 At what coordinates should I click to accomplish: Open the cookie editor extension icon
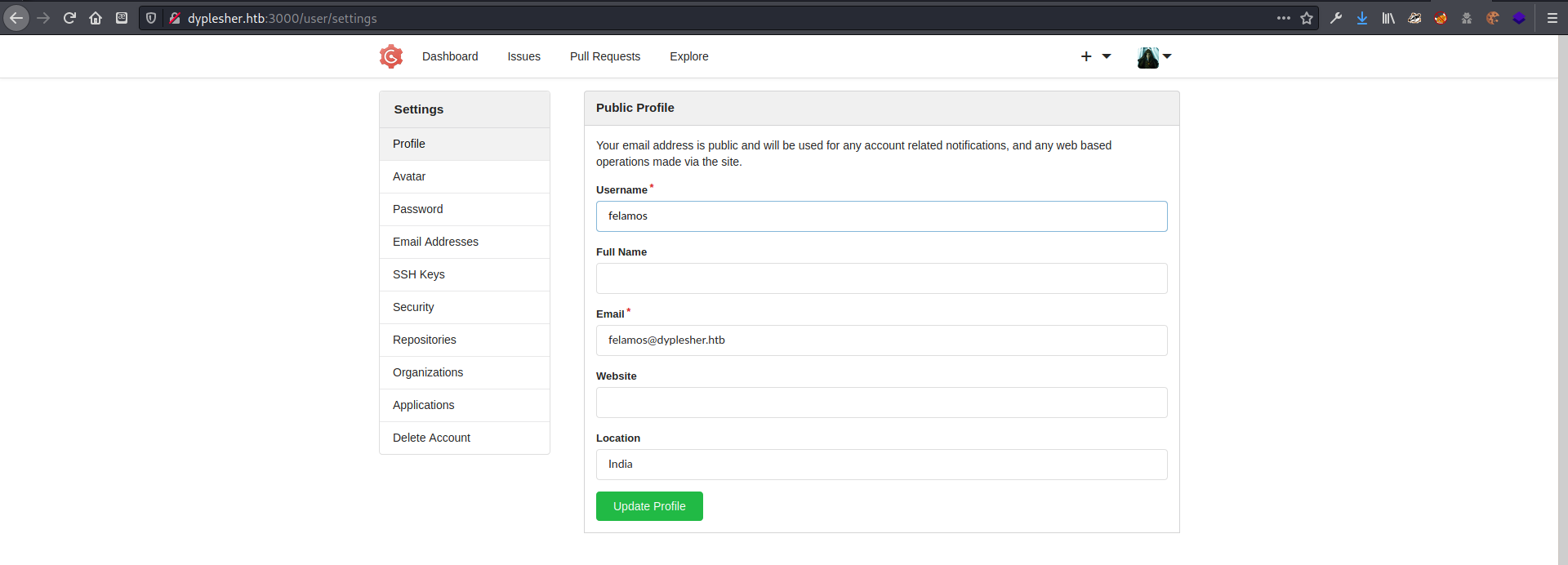click(1493, 18)
